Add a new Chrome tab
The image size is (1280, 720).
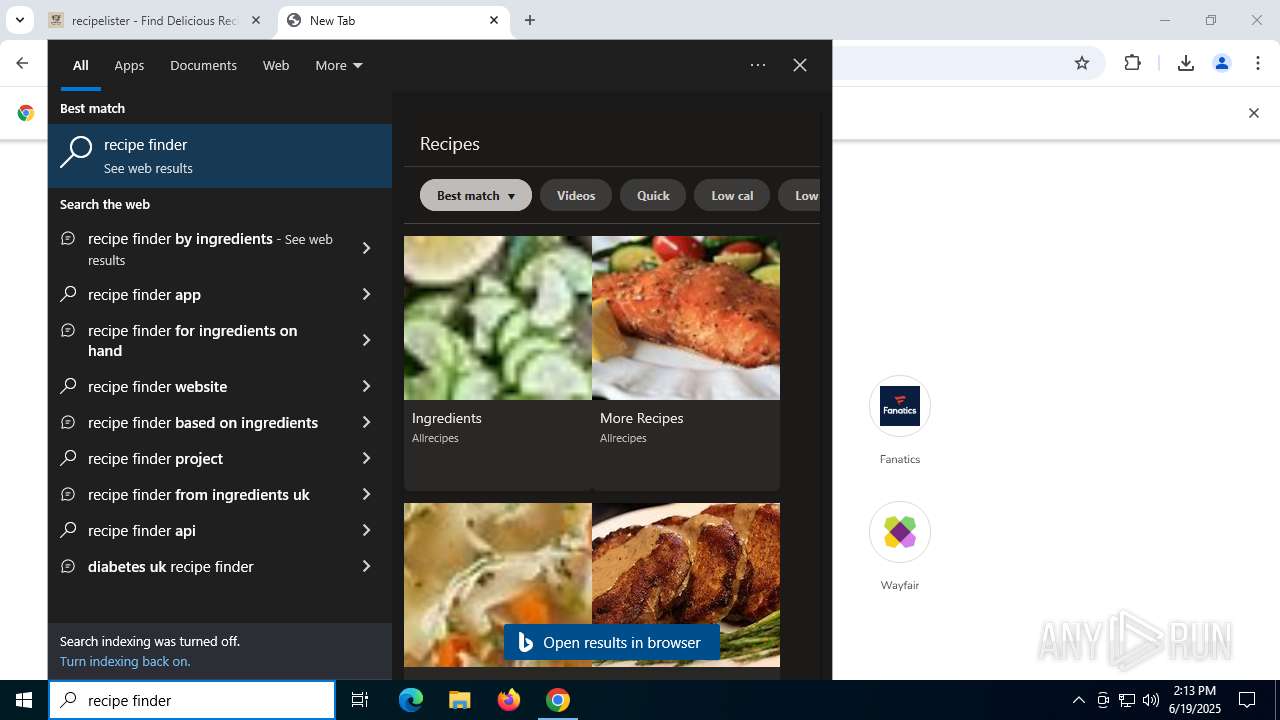tap(530, 20)
